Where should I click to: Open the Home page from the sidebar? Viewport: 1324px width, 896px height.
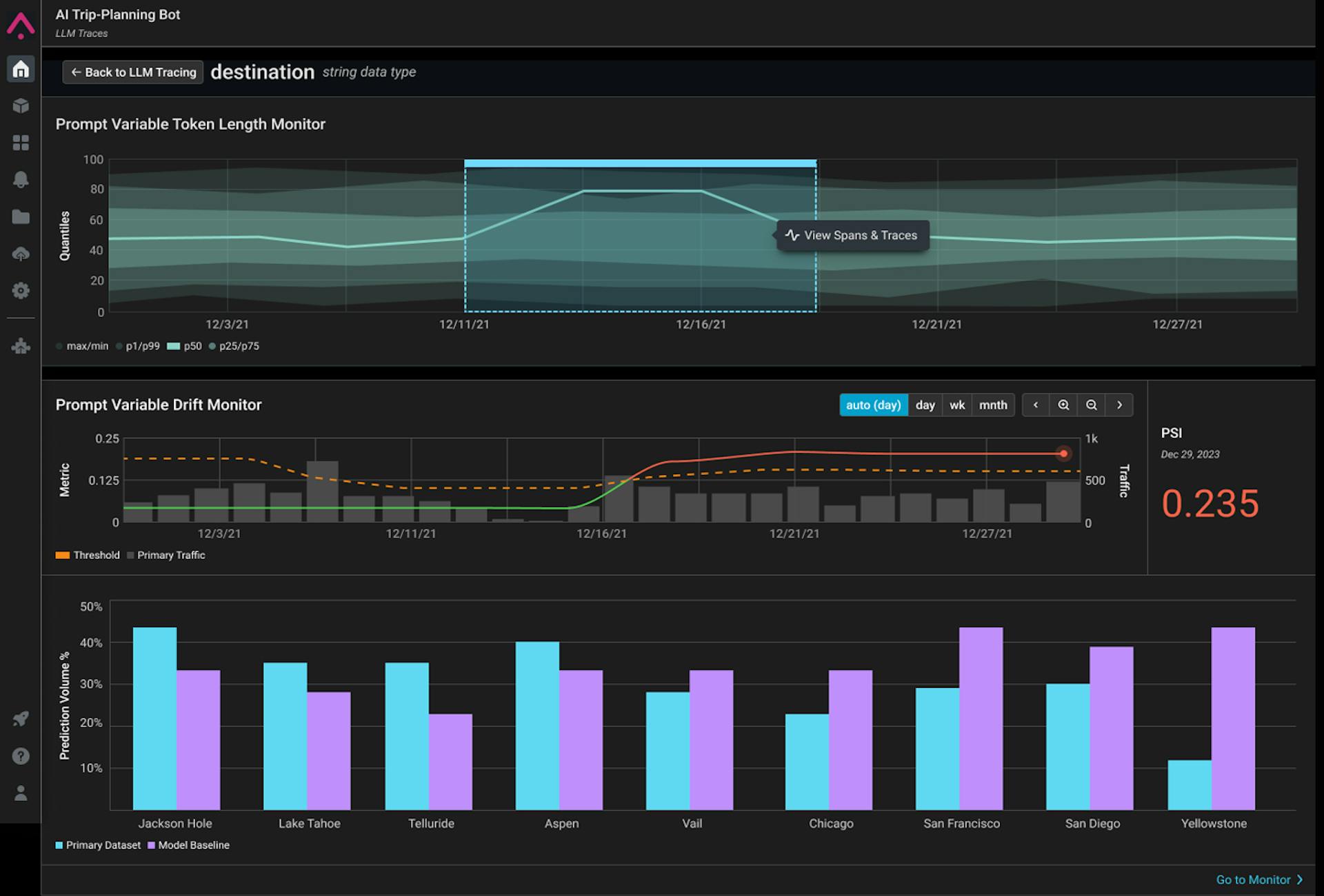(21, 69)
